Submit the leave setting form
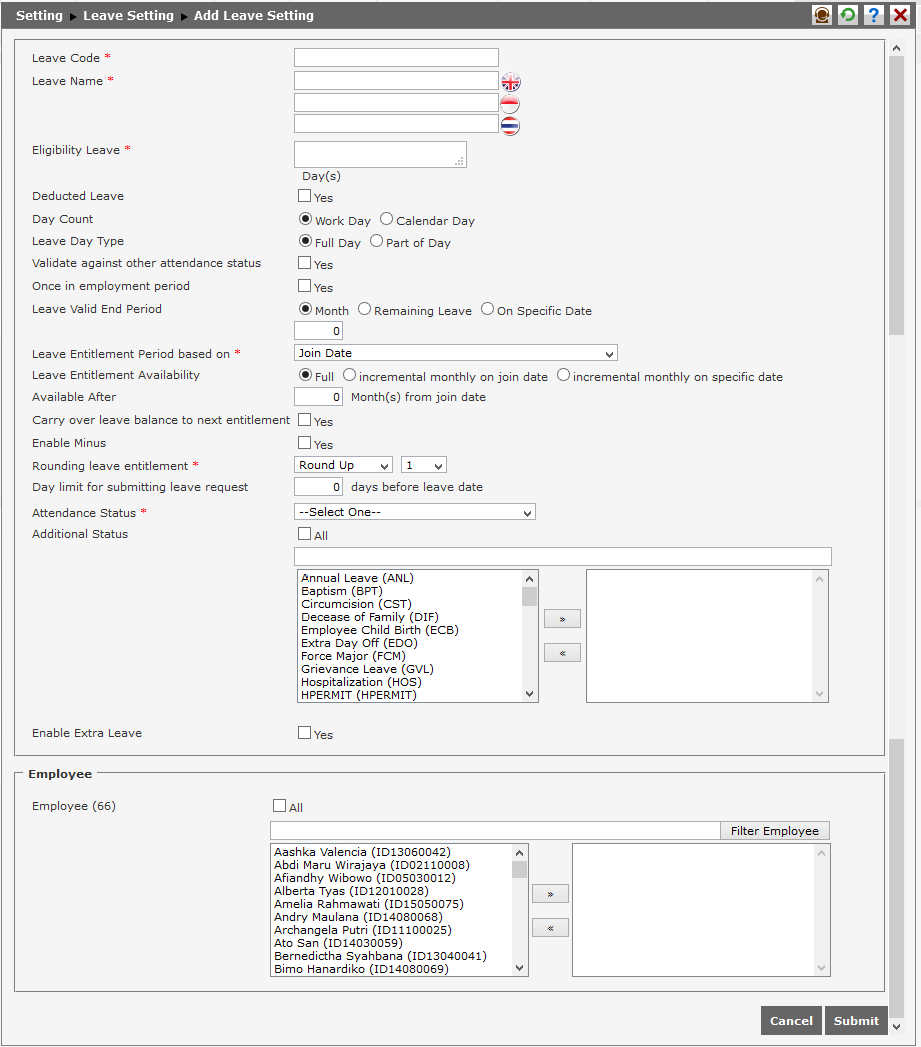The width and height of the screenshot is (921, 1047). coord(856,1020)
